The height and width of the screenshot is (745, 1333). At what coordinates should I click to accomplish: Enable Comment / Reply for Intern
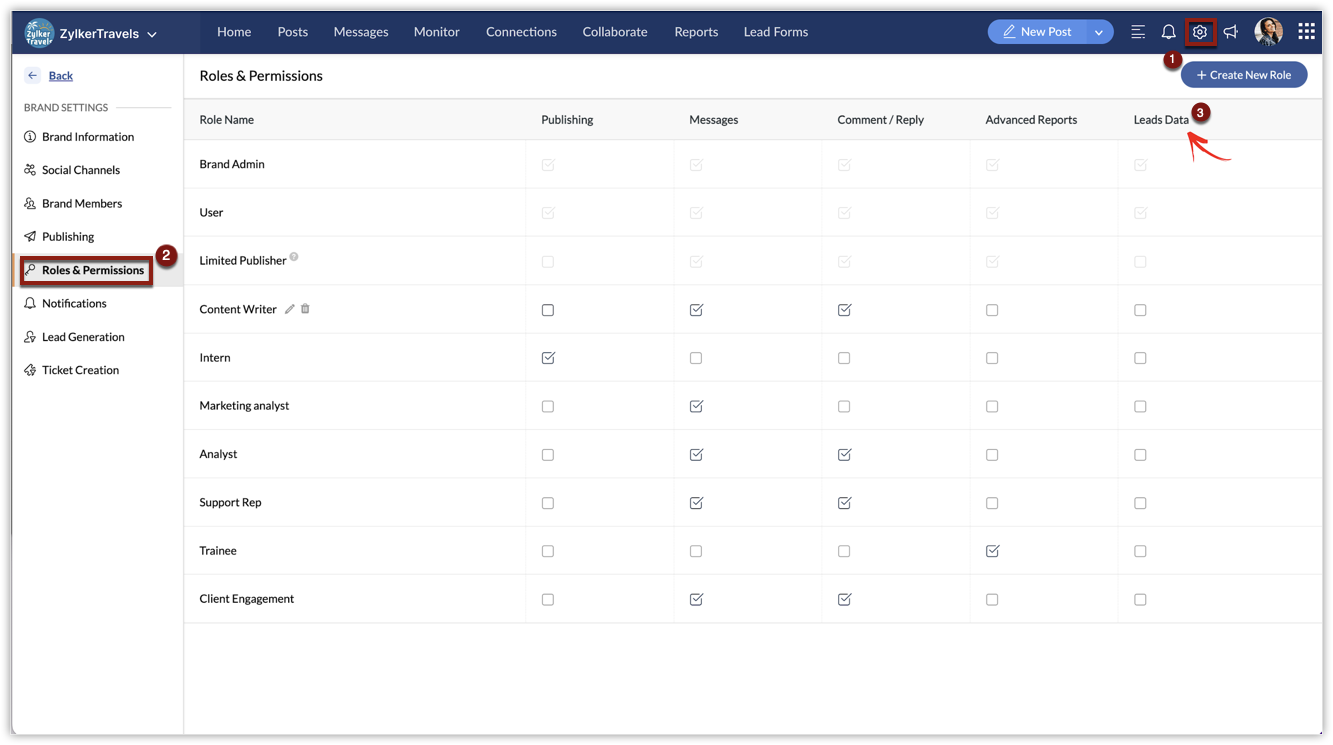tap(844, 358)
